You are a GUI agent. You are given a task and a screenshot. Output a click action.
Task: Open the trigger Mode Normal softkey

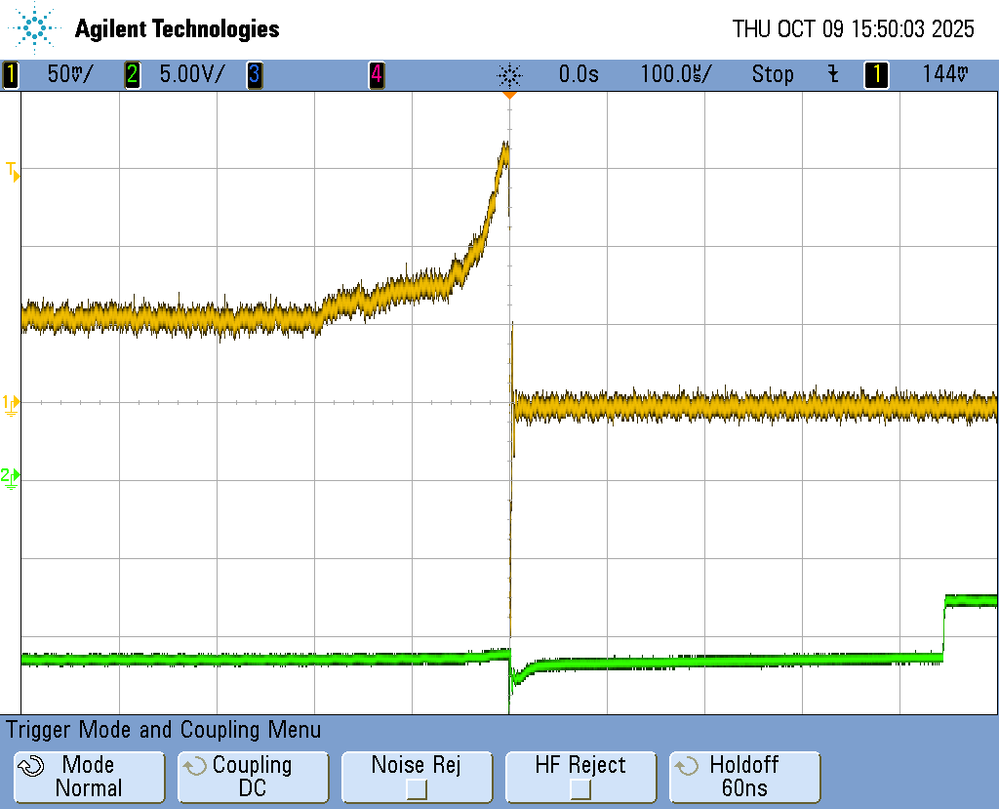(89, 777)
